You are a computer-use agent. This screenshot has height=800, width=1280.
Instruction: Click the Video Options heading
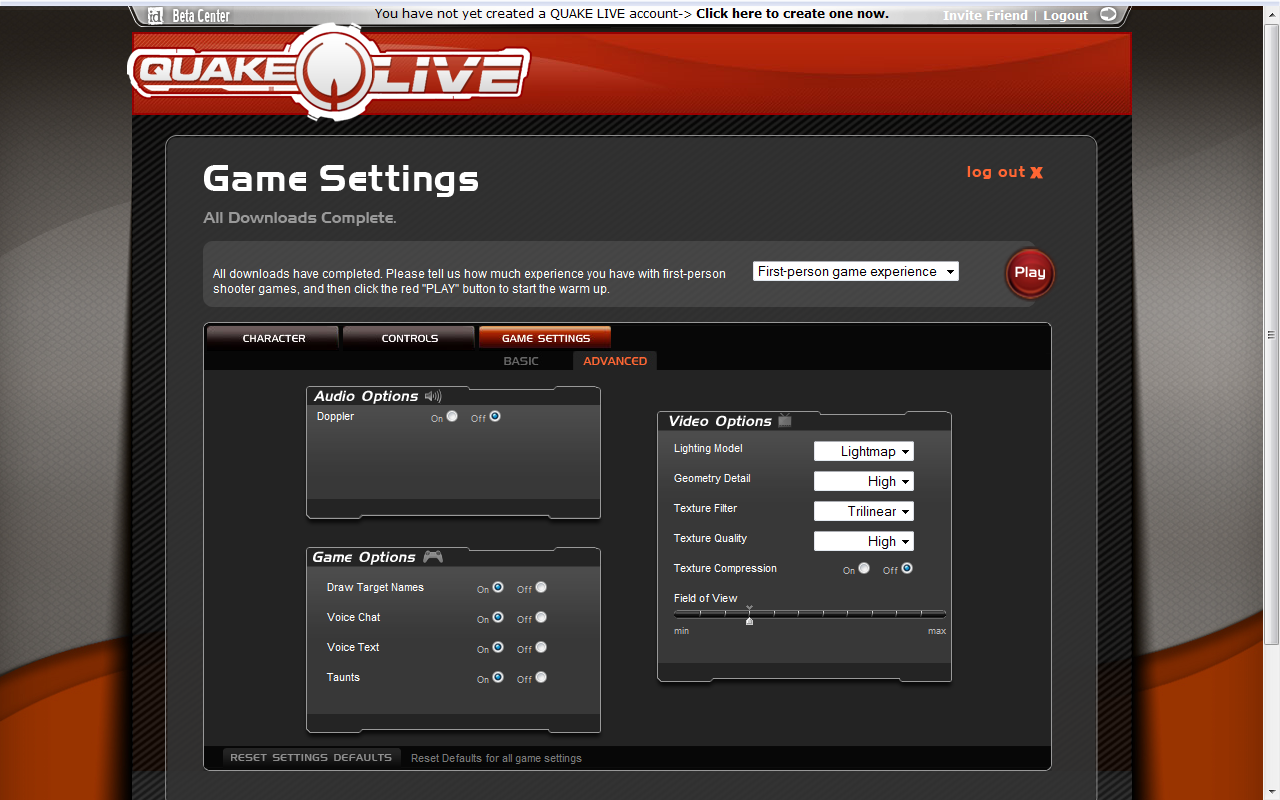[720, 421]
